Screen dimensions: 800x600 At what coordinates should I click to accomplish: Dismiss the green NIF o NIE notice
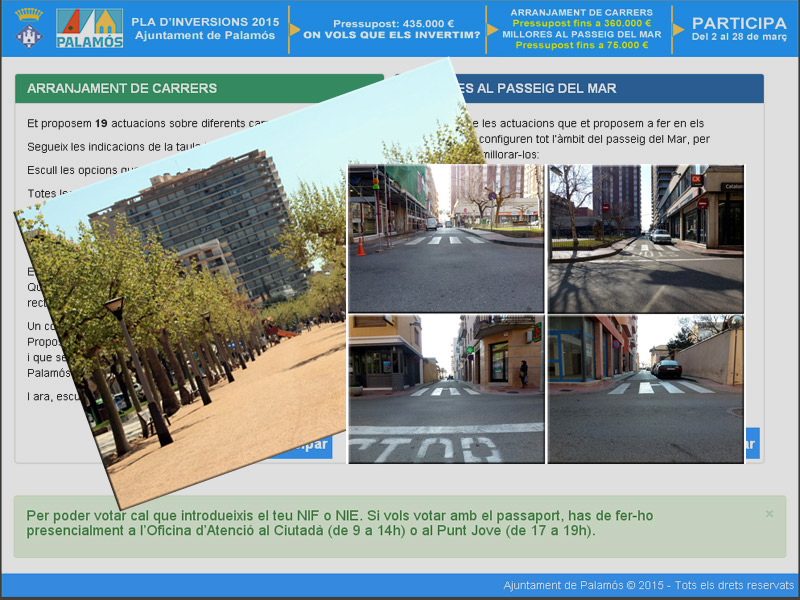coord(769,514)
